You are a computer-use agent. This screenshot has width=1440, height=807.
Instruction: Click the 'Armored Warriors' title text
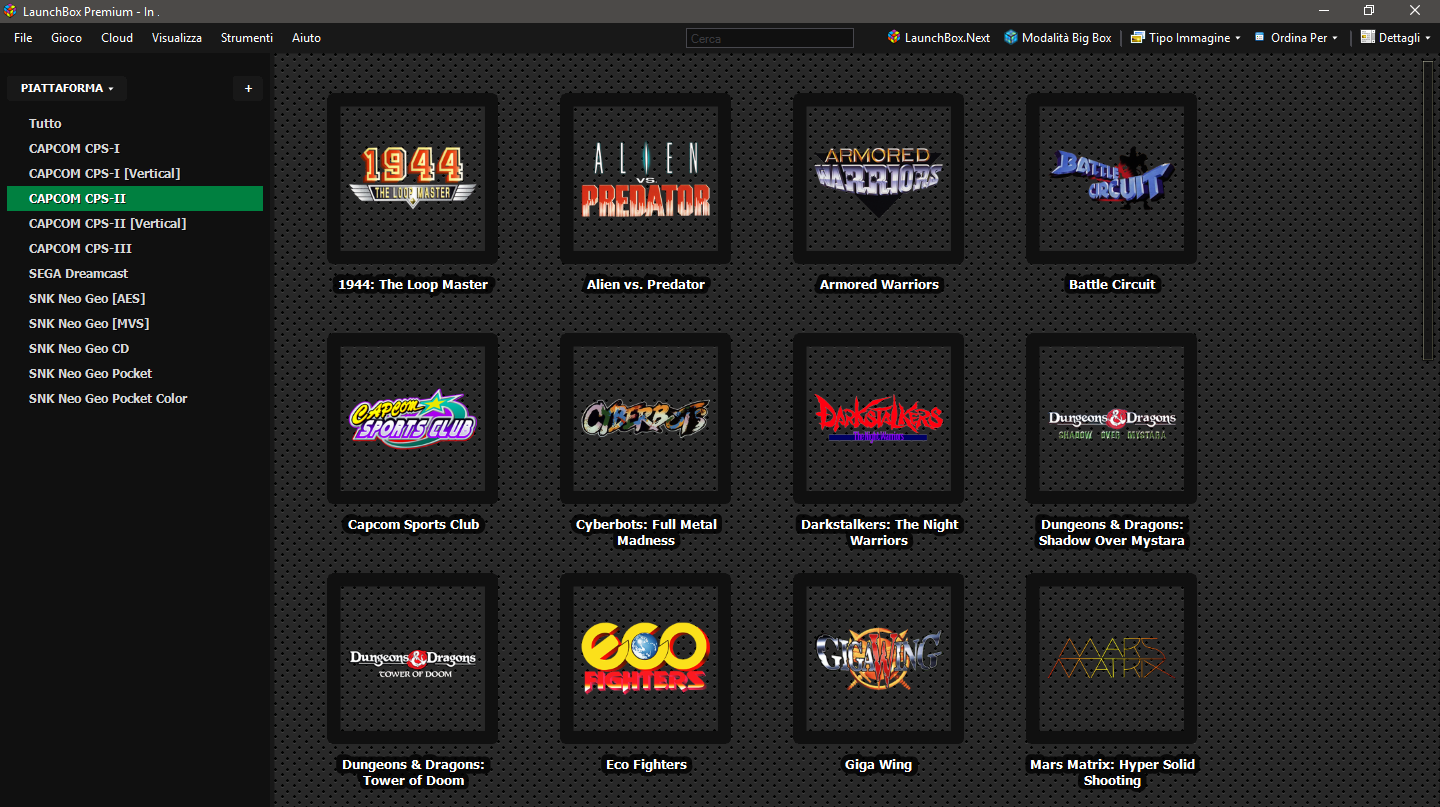pyautogui.click(x=879, y=284)
